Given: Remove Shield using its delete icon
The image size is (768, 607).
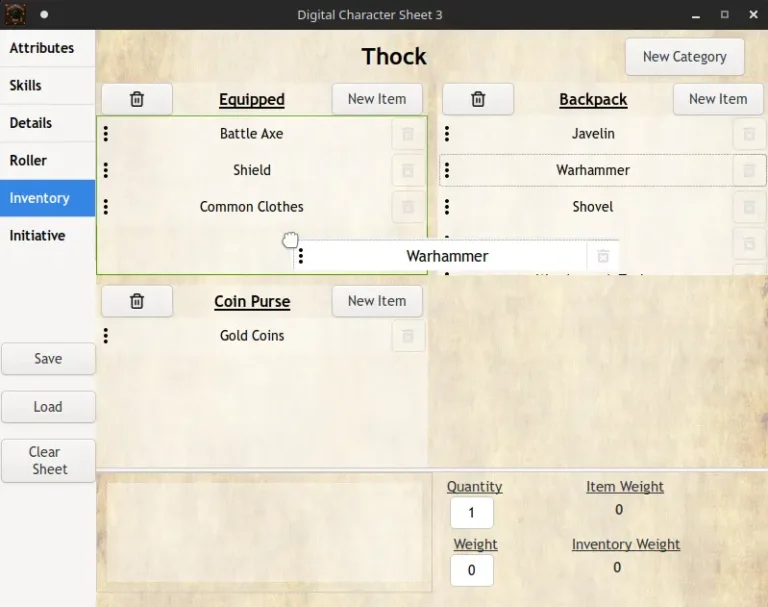Looking at the screenshot, I should tap(408, 170).
